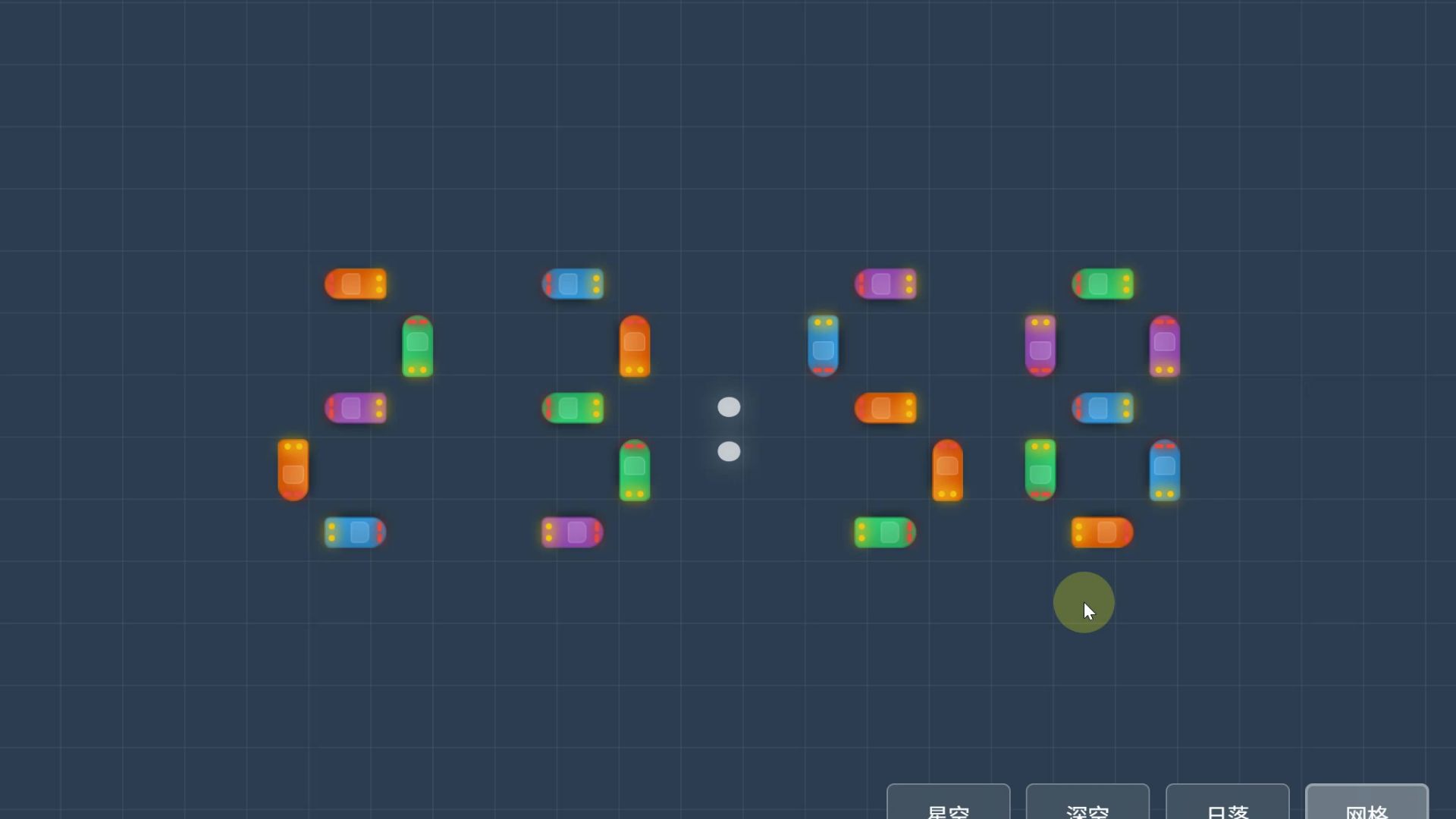Click purple car in middle of leftmost digit
The image size is (1456, 819).
click(x=355, y=408)
